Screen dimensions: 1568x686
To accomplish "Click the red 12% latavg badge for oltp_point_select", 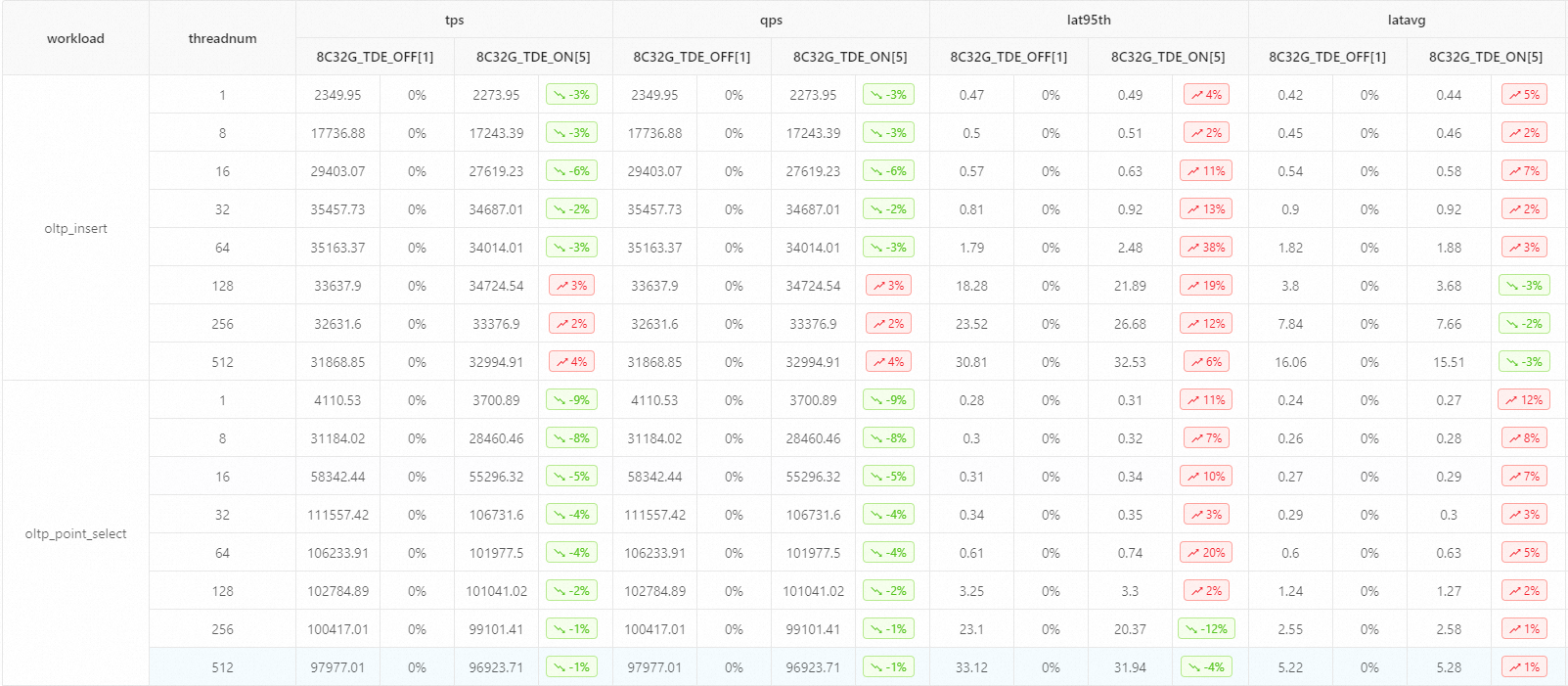I will [1524, 400].
